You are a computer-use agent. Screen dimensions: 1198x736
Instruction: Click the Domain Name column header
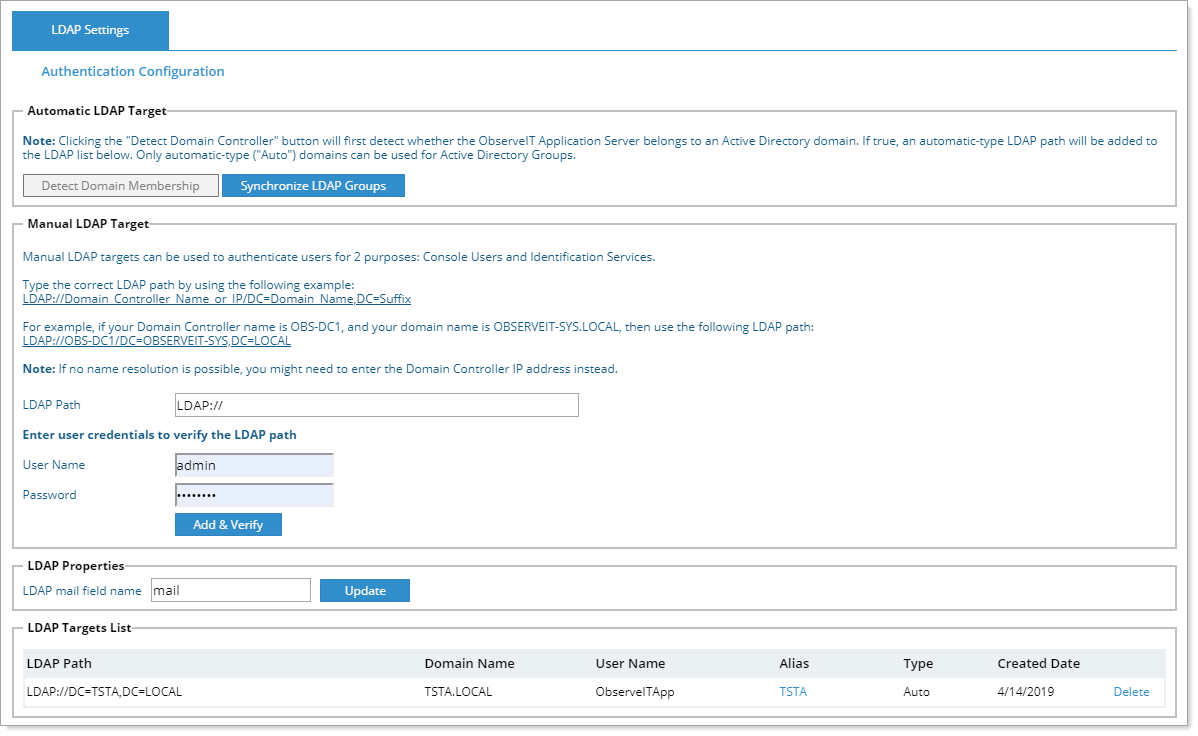click(469, 664)
